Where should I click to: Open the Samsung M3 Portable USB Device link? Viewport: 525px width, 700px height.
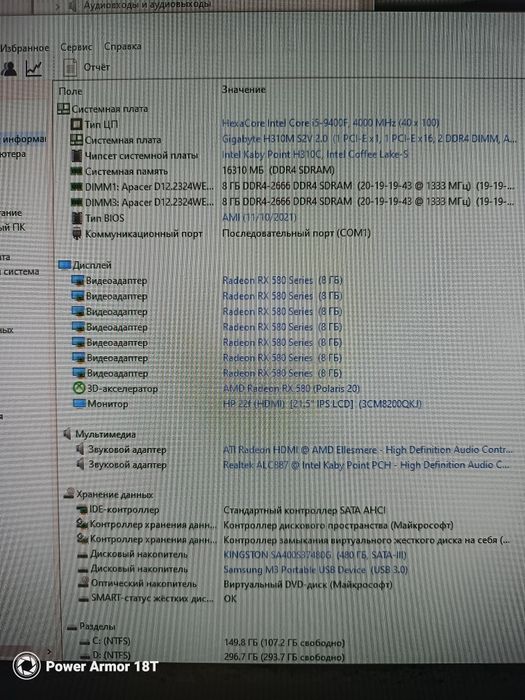316,570
